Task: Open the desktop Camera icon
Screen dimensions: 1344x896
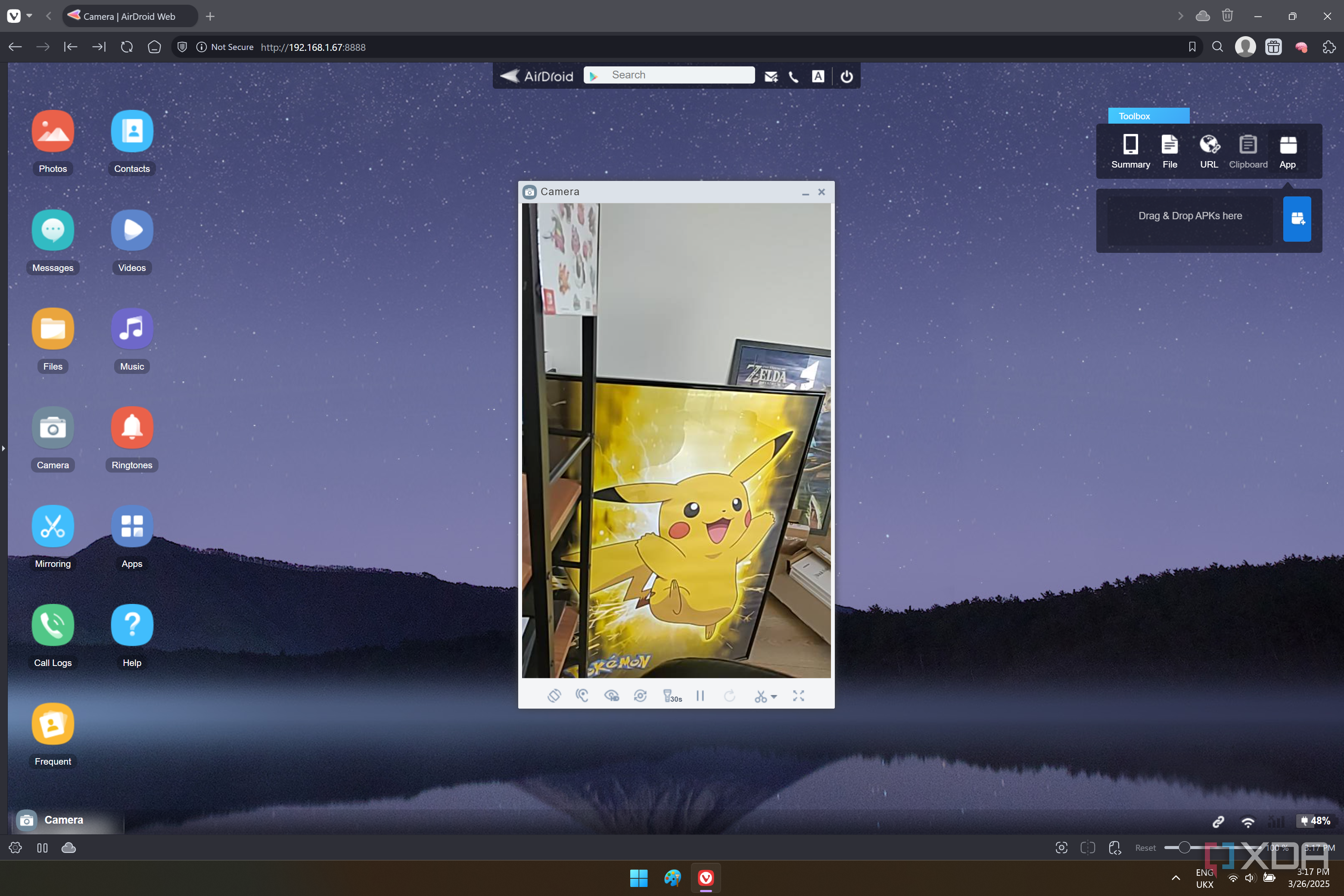Action: tap(53, 427)
